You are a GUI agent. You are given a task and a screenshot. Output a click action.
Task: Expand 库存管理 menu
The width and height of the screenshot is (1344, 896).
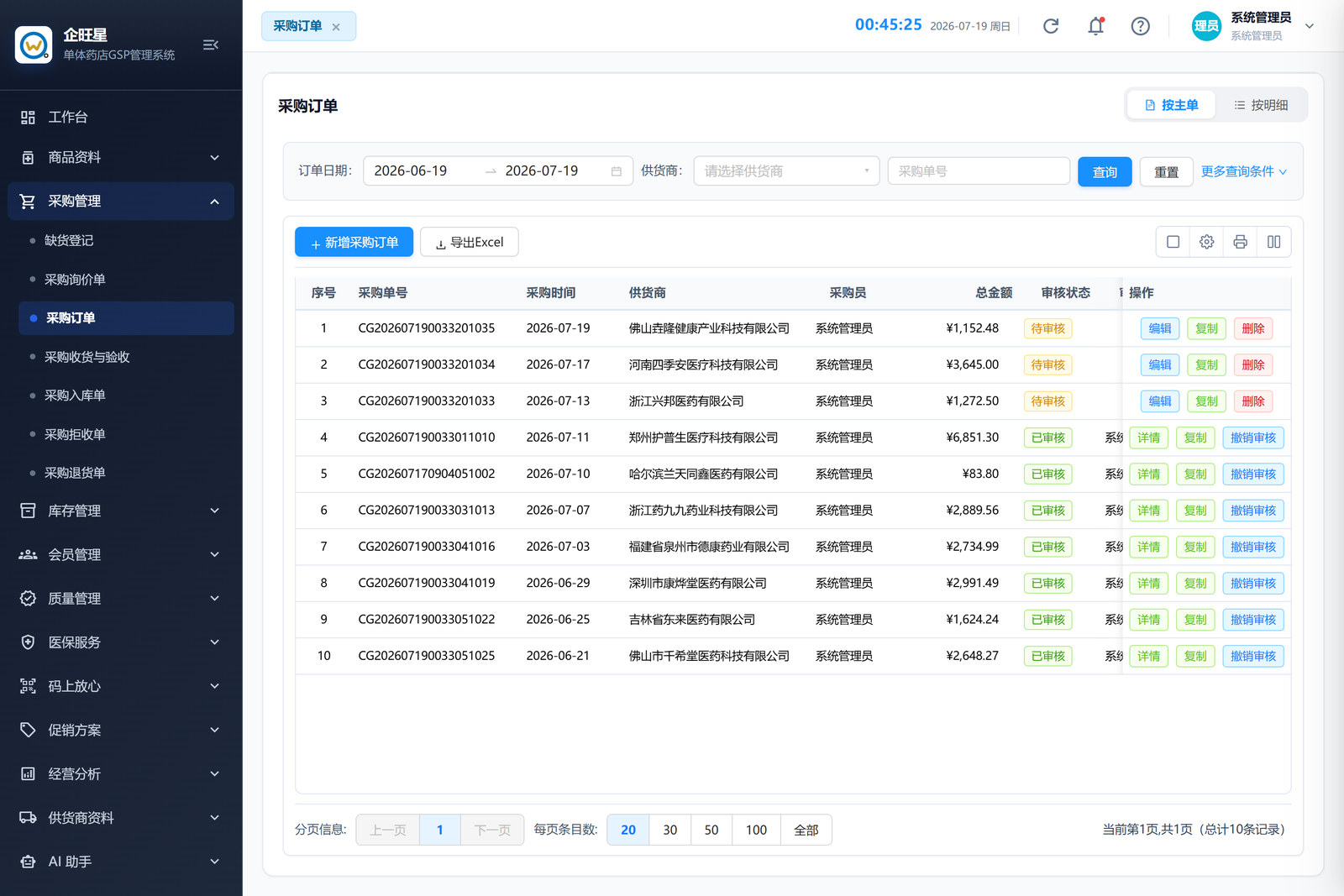[121, 511]
